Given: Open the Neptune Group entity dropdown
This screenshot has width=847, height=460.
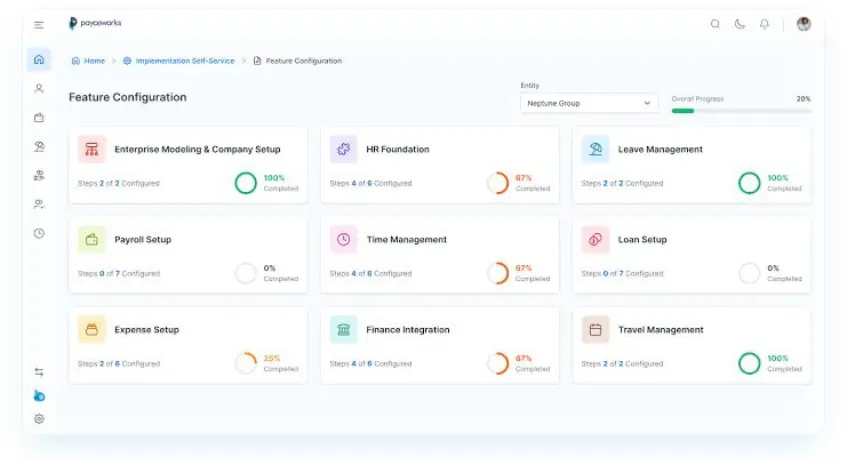Looking at the screenshot, I should tap(589, 103).
